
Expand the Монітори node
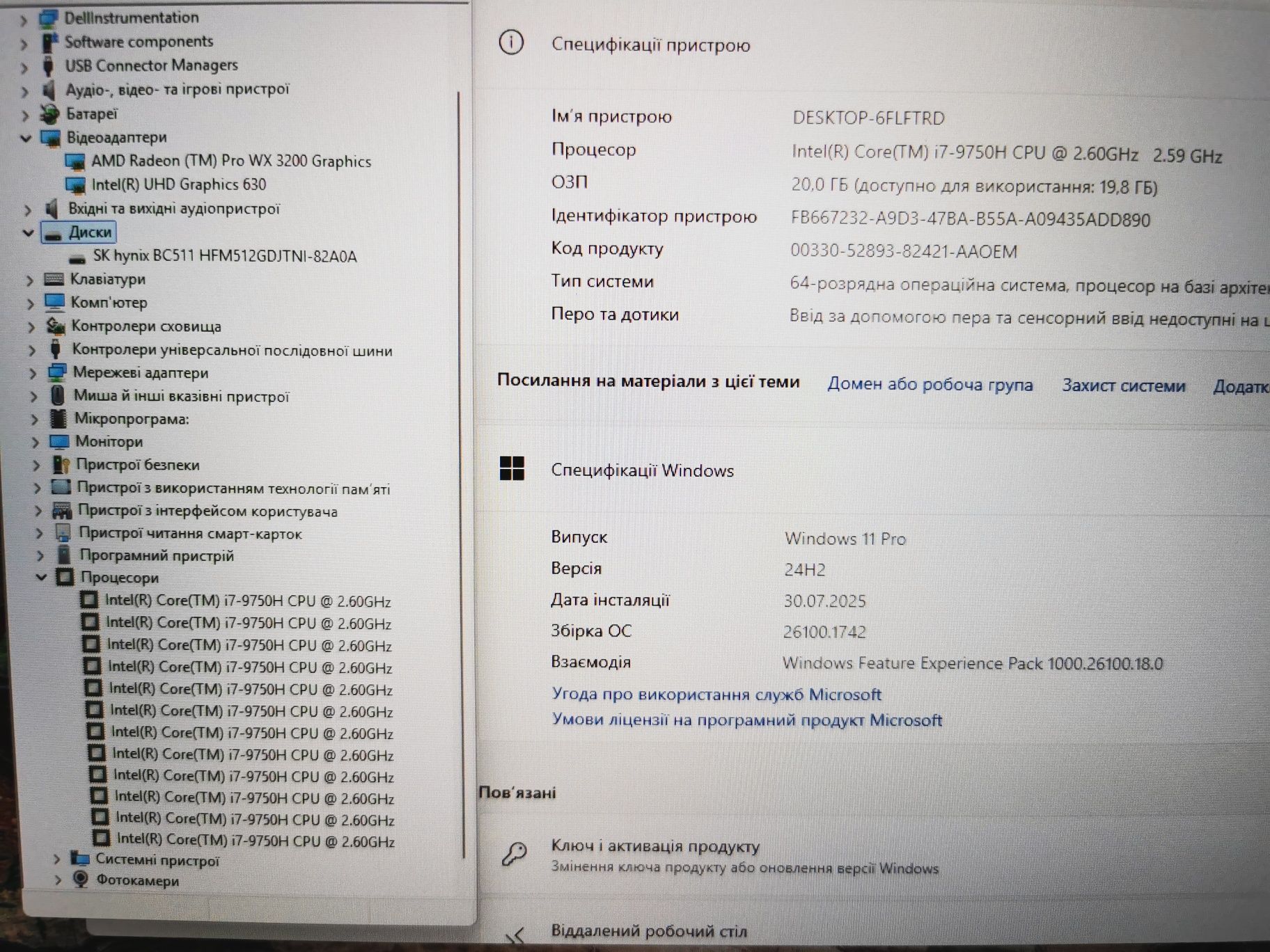(35, 443)
